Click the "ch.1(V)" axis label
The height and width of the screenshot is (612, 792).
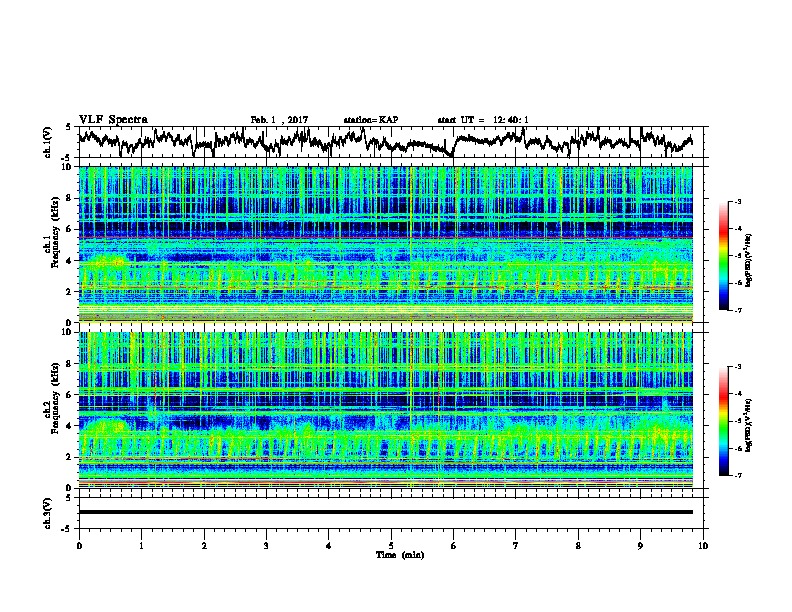click(x=48, y=142)
